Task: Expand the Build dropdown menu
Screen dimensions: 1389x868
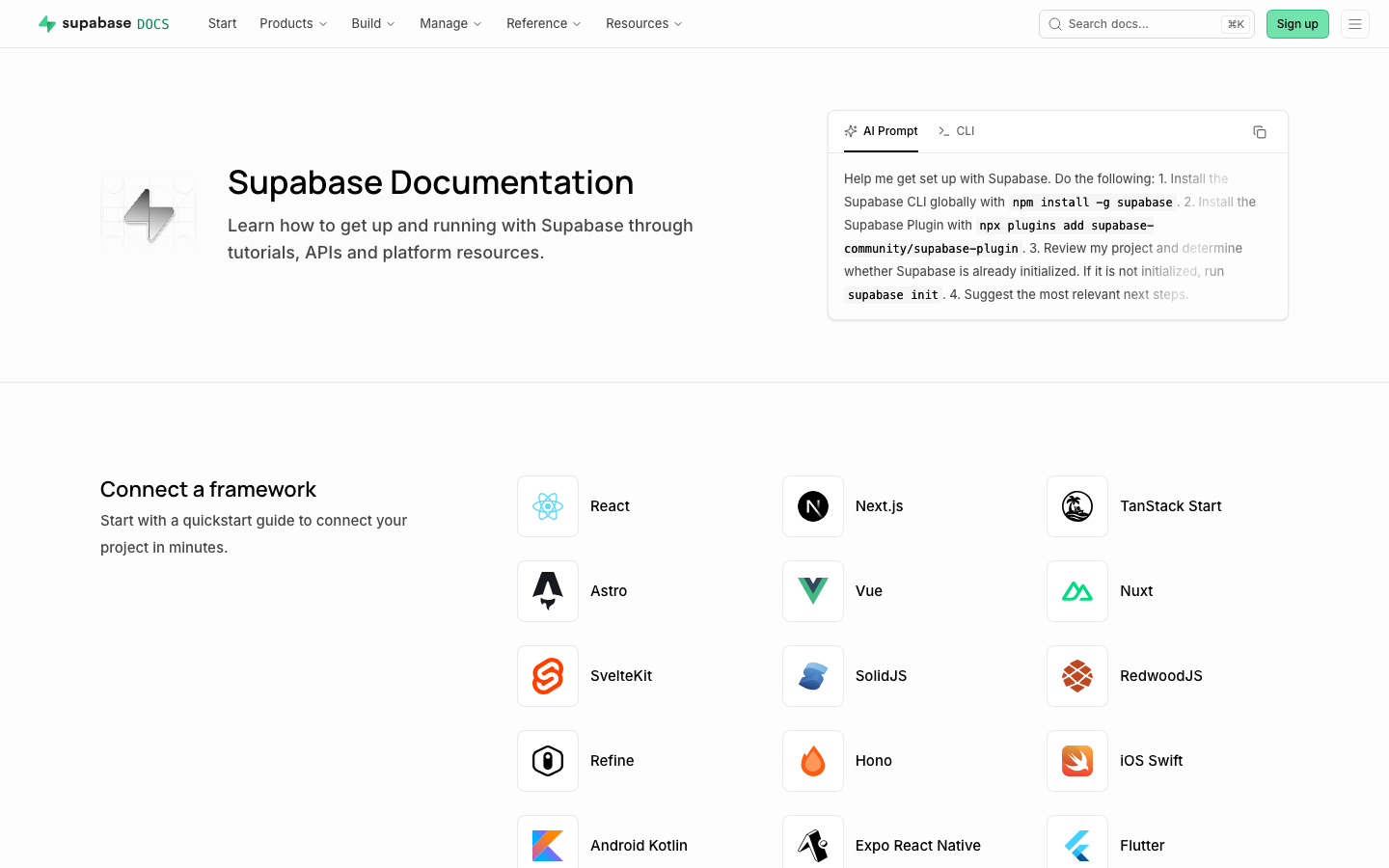Action: (373, 24)
